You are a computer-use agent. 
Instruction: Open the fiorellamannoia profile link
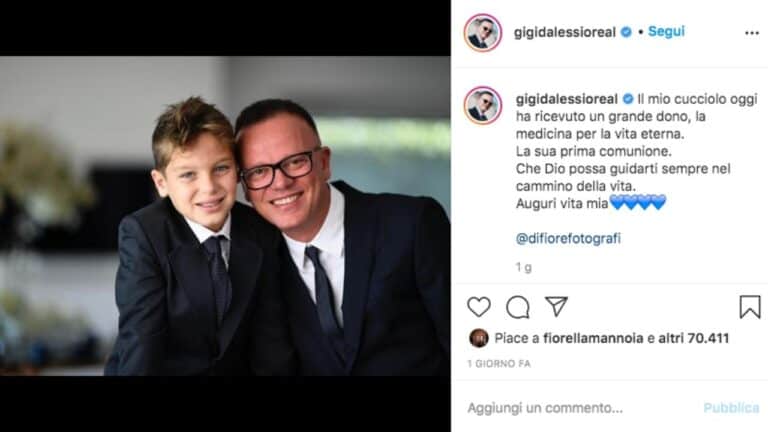pos(593,338)
